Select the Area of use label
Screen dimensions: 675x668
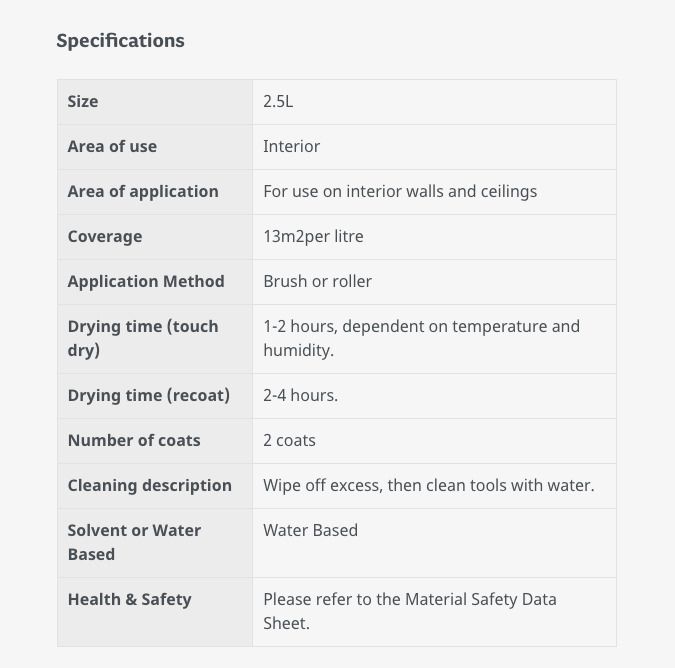tap(112, 147)
